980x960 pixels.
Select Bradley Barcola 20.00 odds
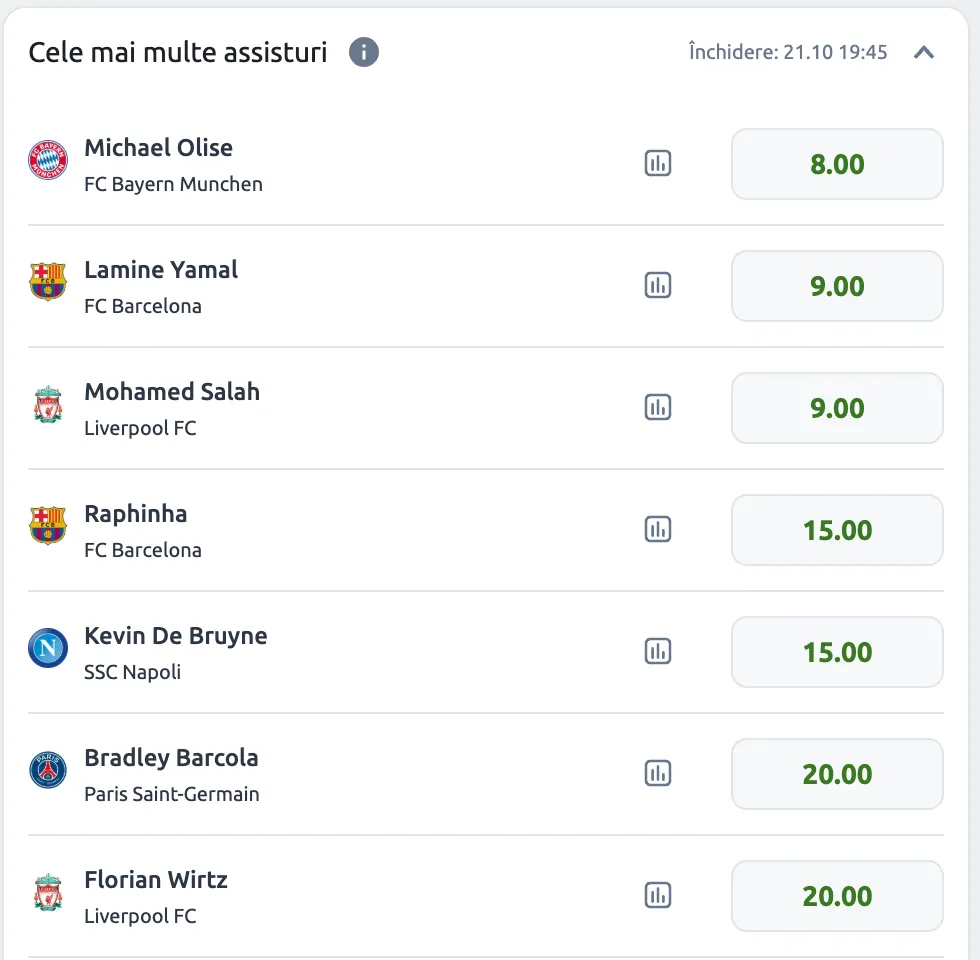tap(837, 774)
